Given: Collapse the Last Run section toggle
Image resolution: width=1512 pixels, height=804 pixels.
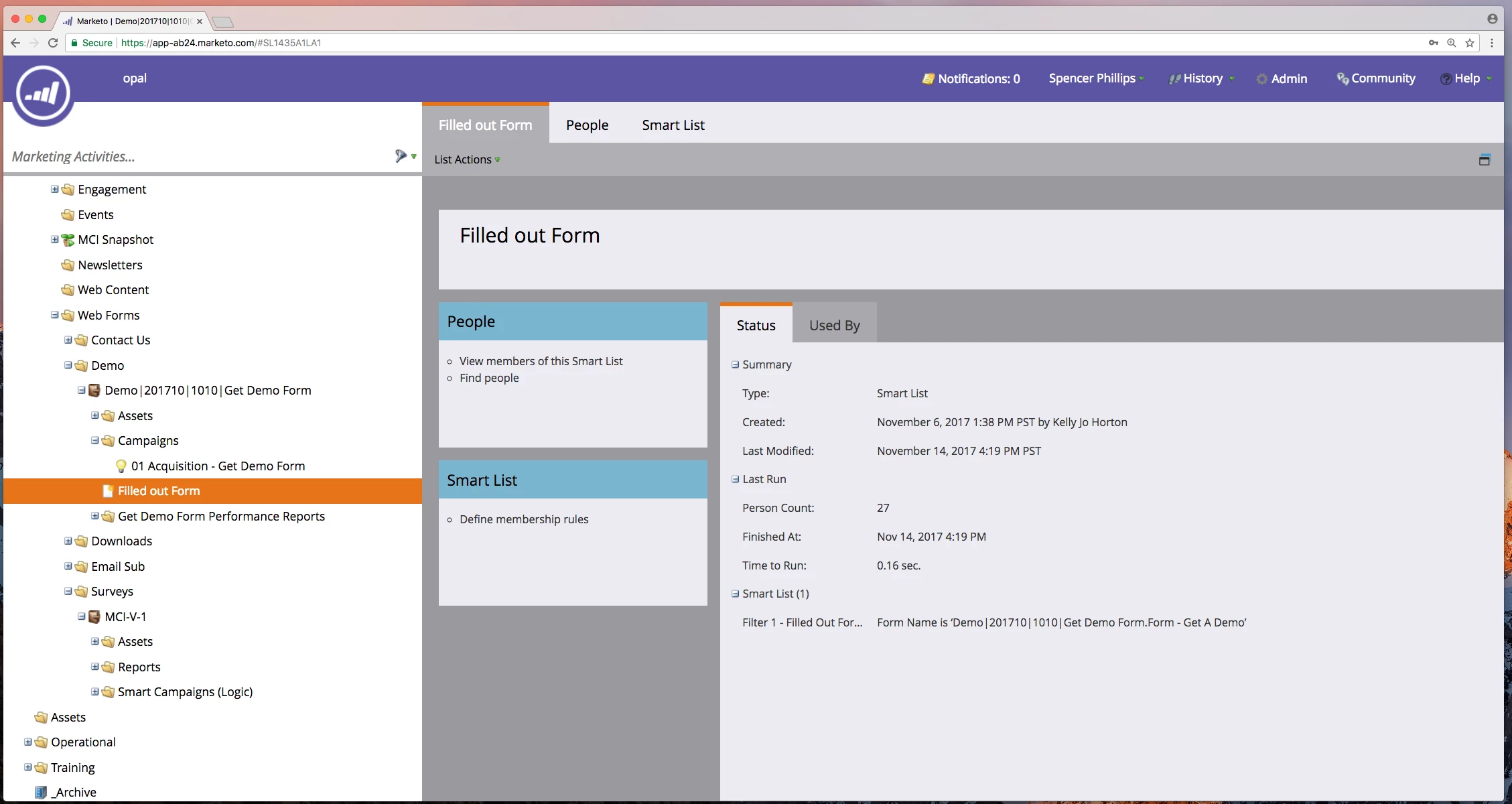Looking at the screenshot, I should pos(735,479).
